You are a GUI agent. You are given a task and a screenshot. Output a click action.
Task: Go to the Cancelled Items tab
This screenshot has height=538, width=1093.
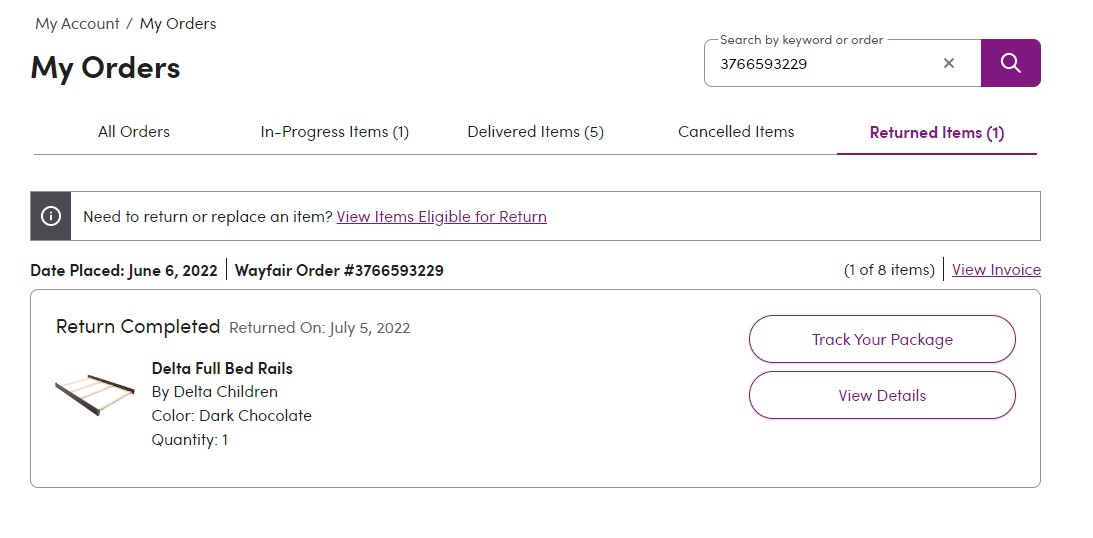(x=736, y=132)
